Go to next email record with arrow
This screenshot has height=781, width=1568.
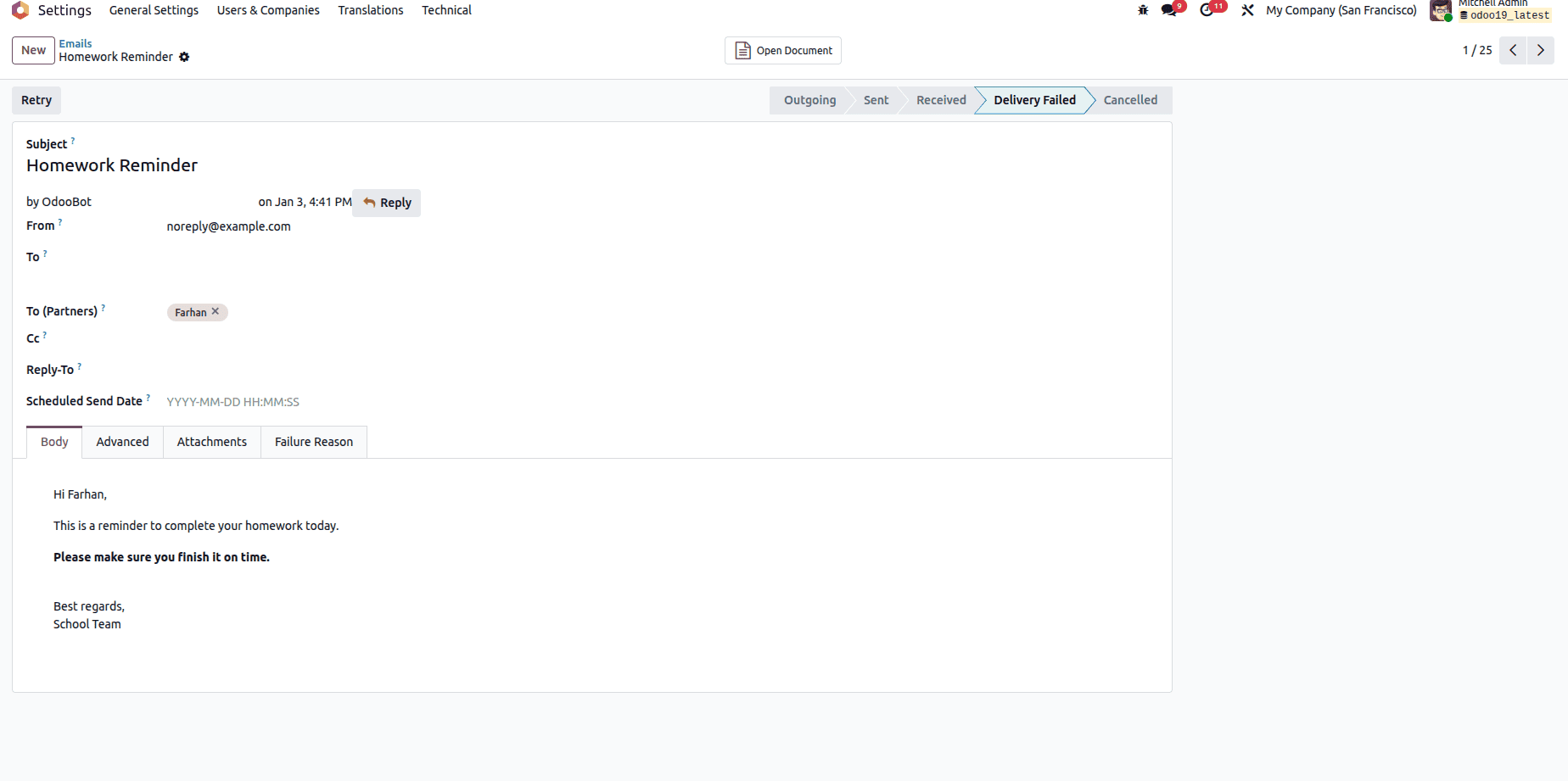(x=1541, y=50)
